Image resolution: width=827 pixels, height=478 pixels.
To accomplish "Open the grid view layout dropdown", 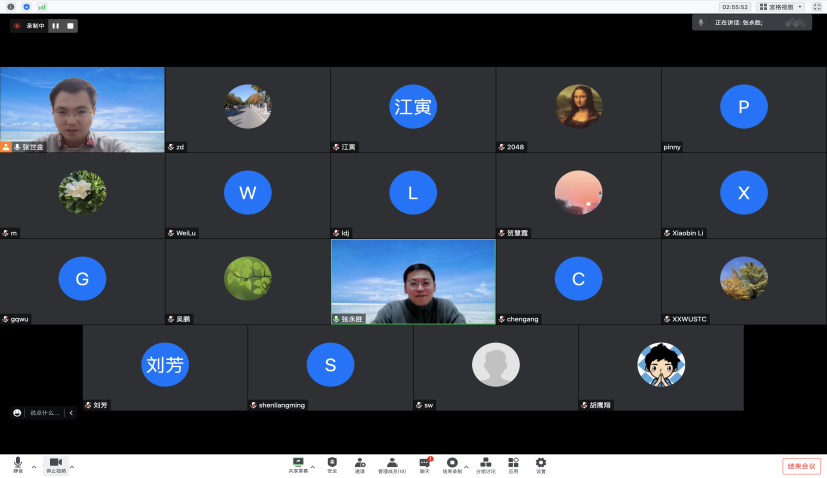I will 781,7.
